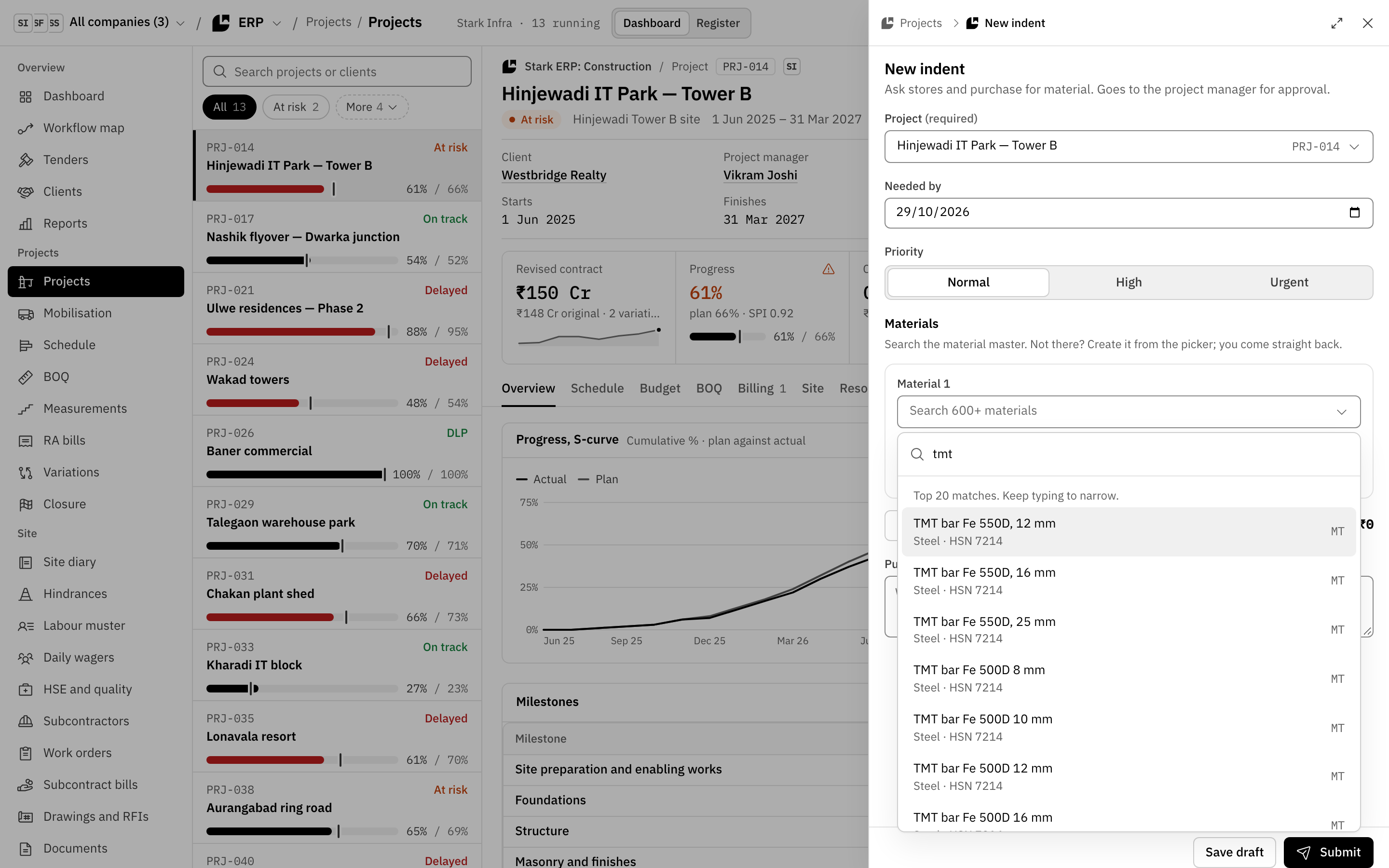
Task: Open Vikram Joshi project manager link
Action: pyautogui.click(x=760, y=176)
